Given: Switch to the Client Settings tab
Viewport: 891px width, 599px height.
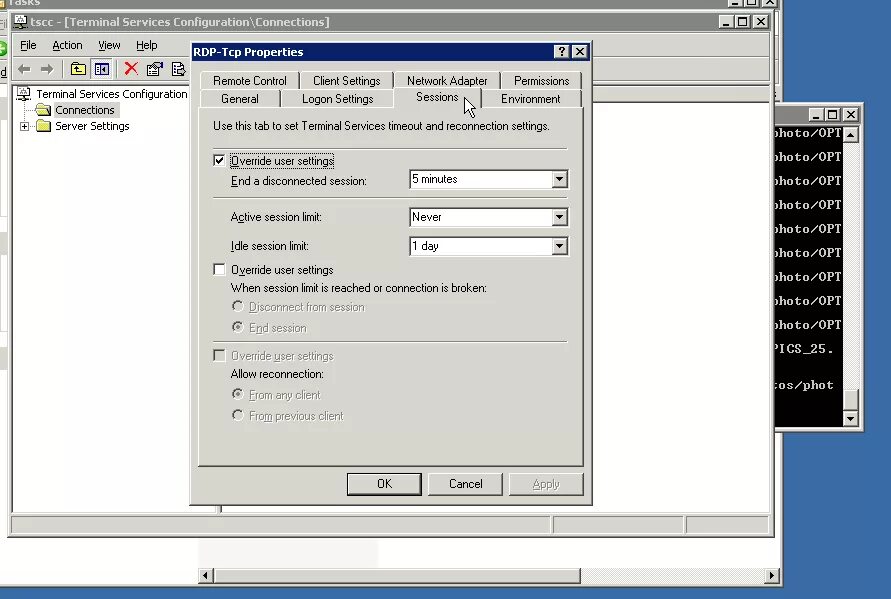Looking at the screenshot, I should coord(346,81).
